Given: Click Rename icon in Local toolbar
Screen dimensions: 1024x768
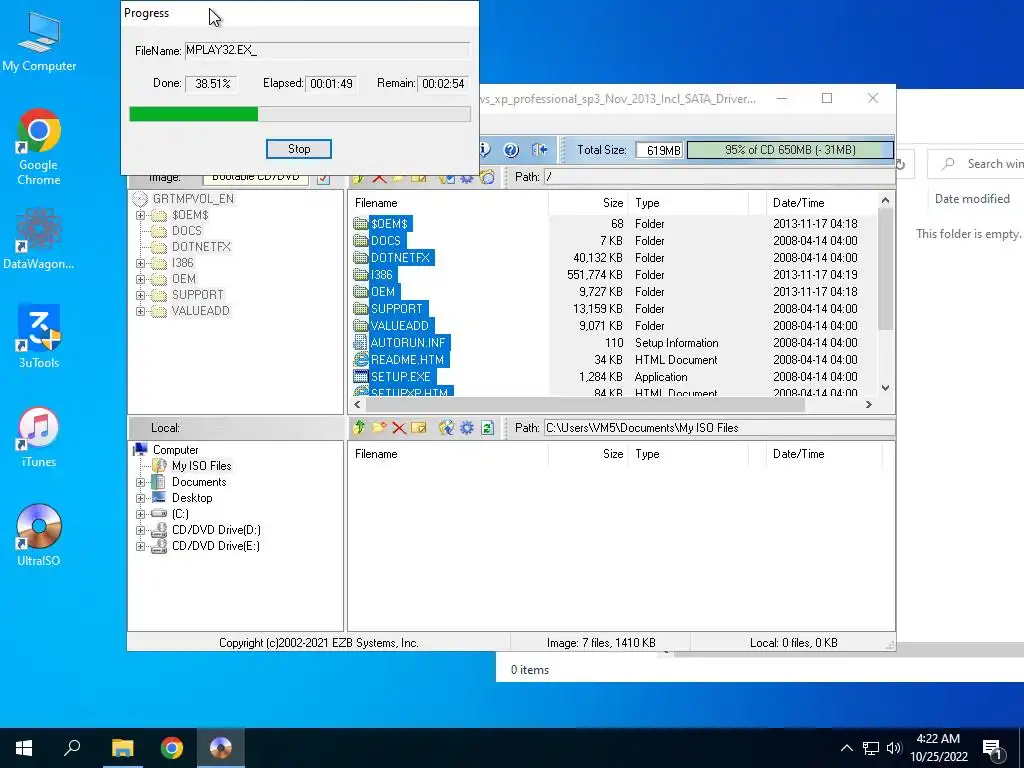Looking at the screenshot, I should click(x=419, y=428).
